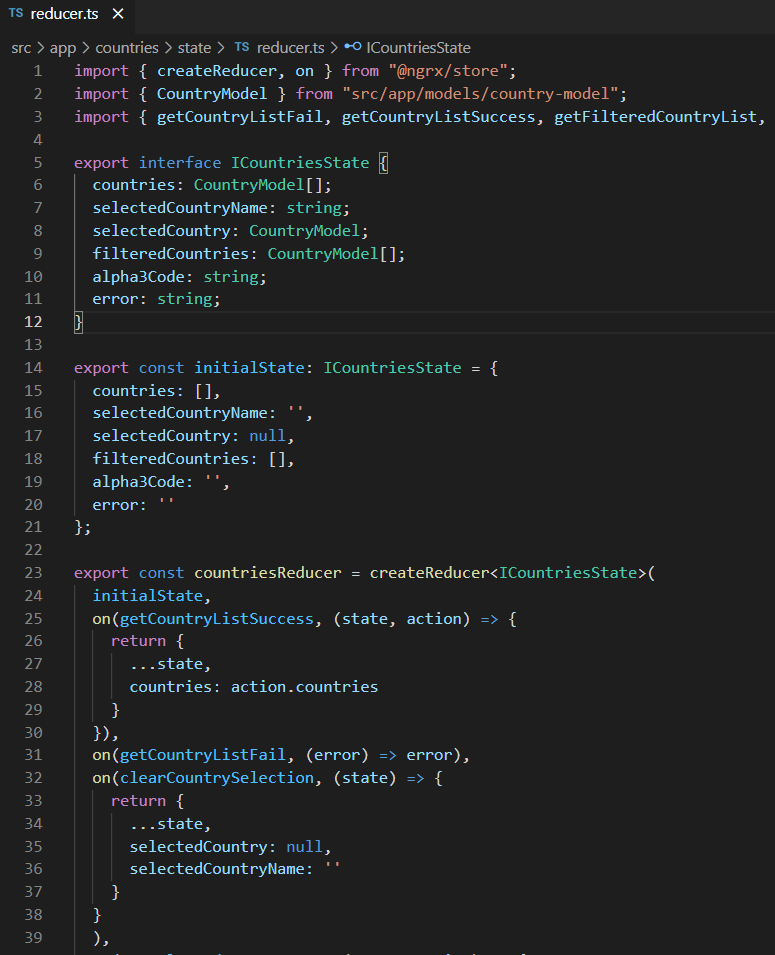Expand the countries breadcrumb folder

[x=126, y=47]
